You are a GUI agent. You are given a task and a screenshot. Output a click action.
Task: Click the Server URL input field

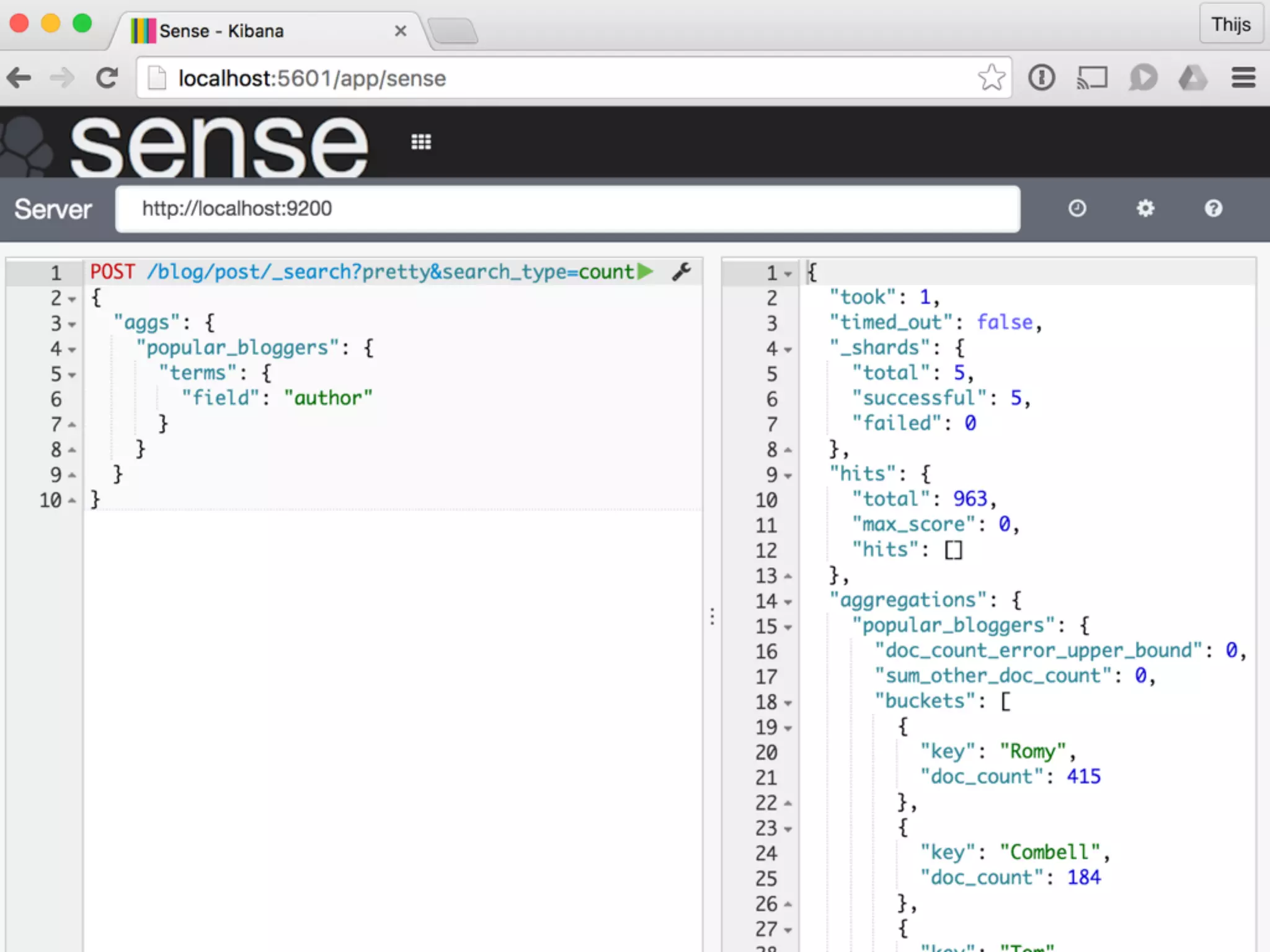(567, 209)
